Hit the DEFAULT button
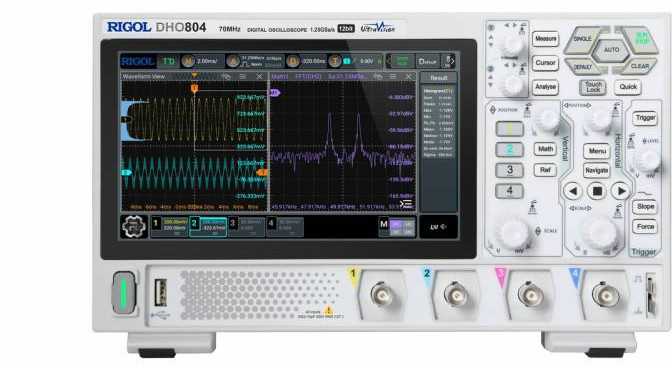The width and height of the screenshot is (672, 368). point(584,66)
